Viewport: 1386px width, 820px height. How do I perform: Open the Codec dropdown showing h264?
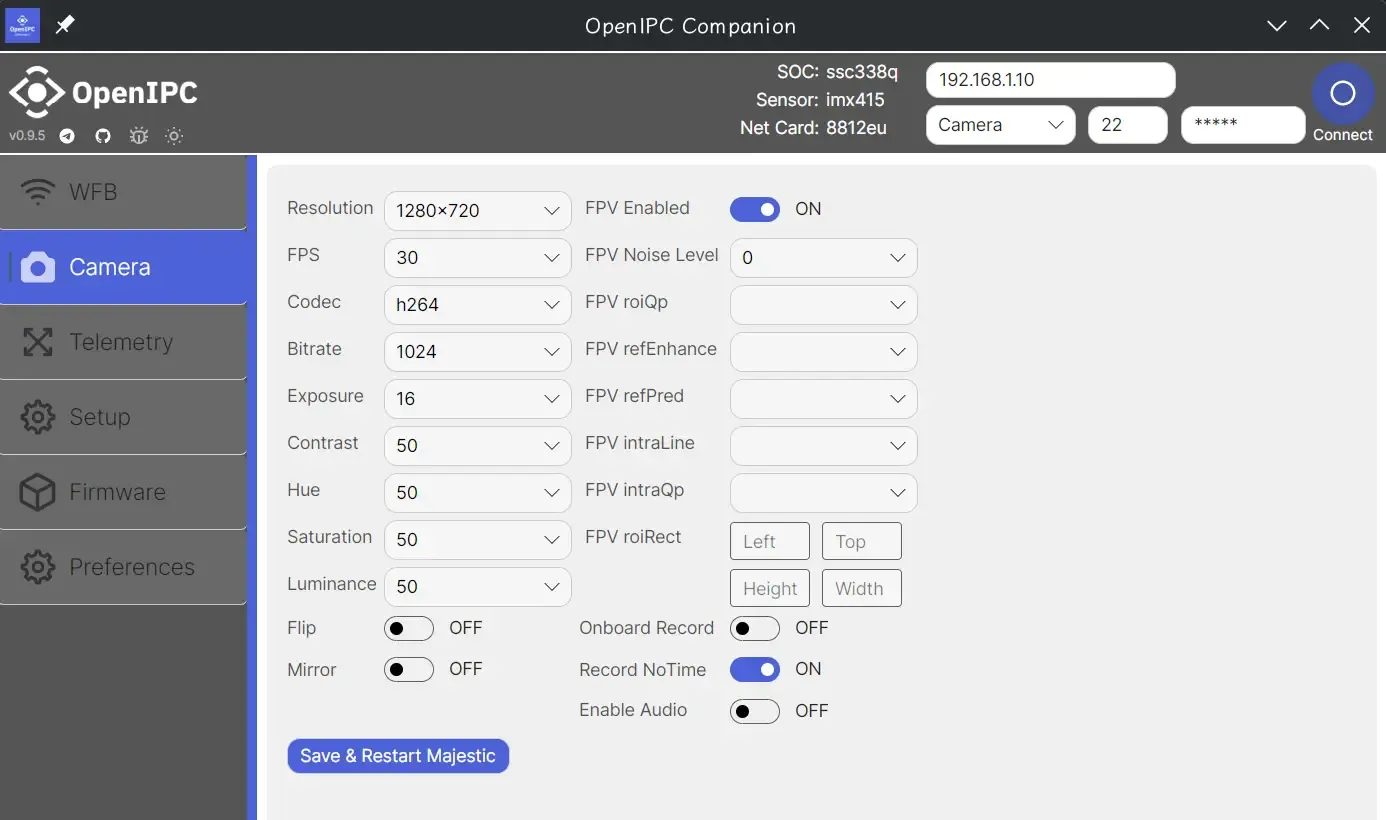tap(478, 304)
